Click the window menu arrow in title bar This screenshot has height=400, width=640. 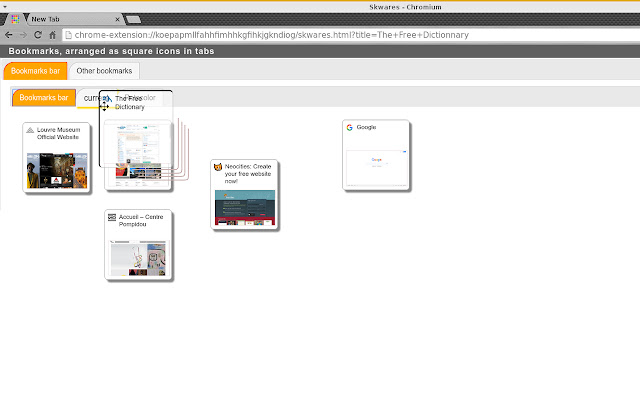click(x=4, y=7)
